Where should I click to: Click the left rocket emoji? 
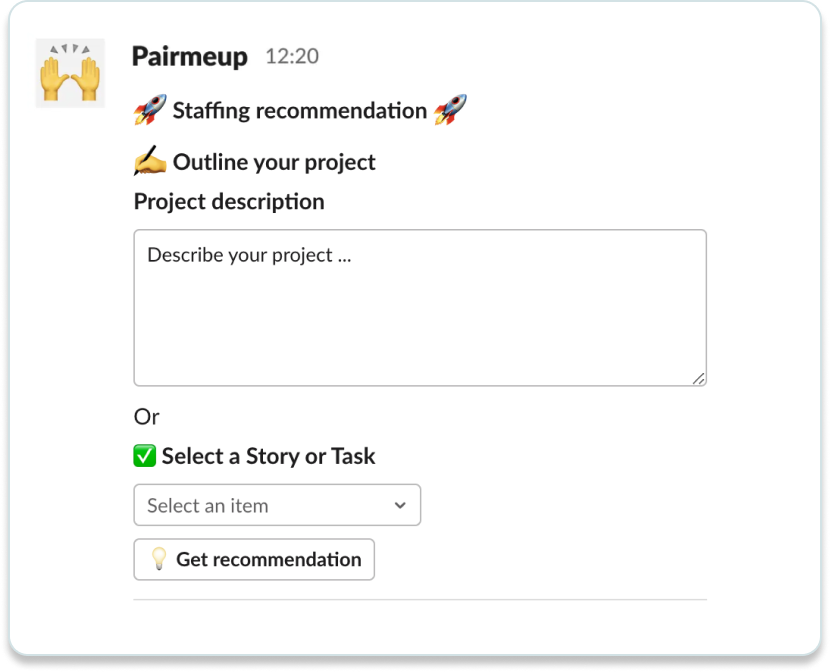150,110
